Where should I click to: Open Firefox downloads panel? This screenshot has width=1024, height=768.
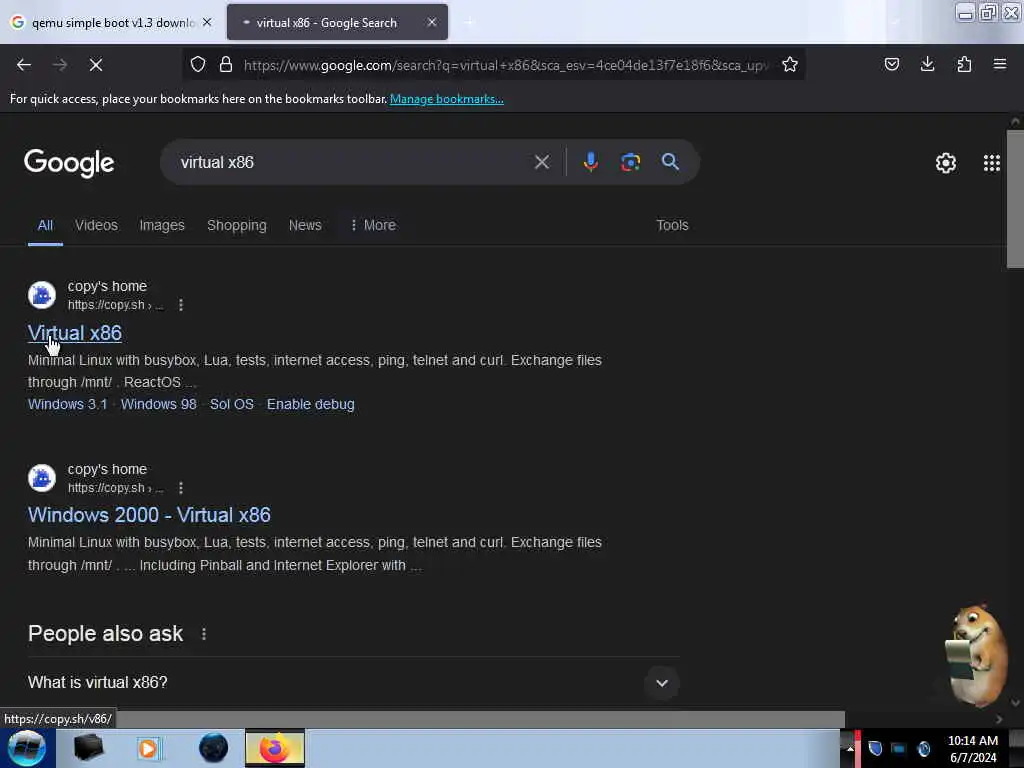point(927,65)
